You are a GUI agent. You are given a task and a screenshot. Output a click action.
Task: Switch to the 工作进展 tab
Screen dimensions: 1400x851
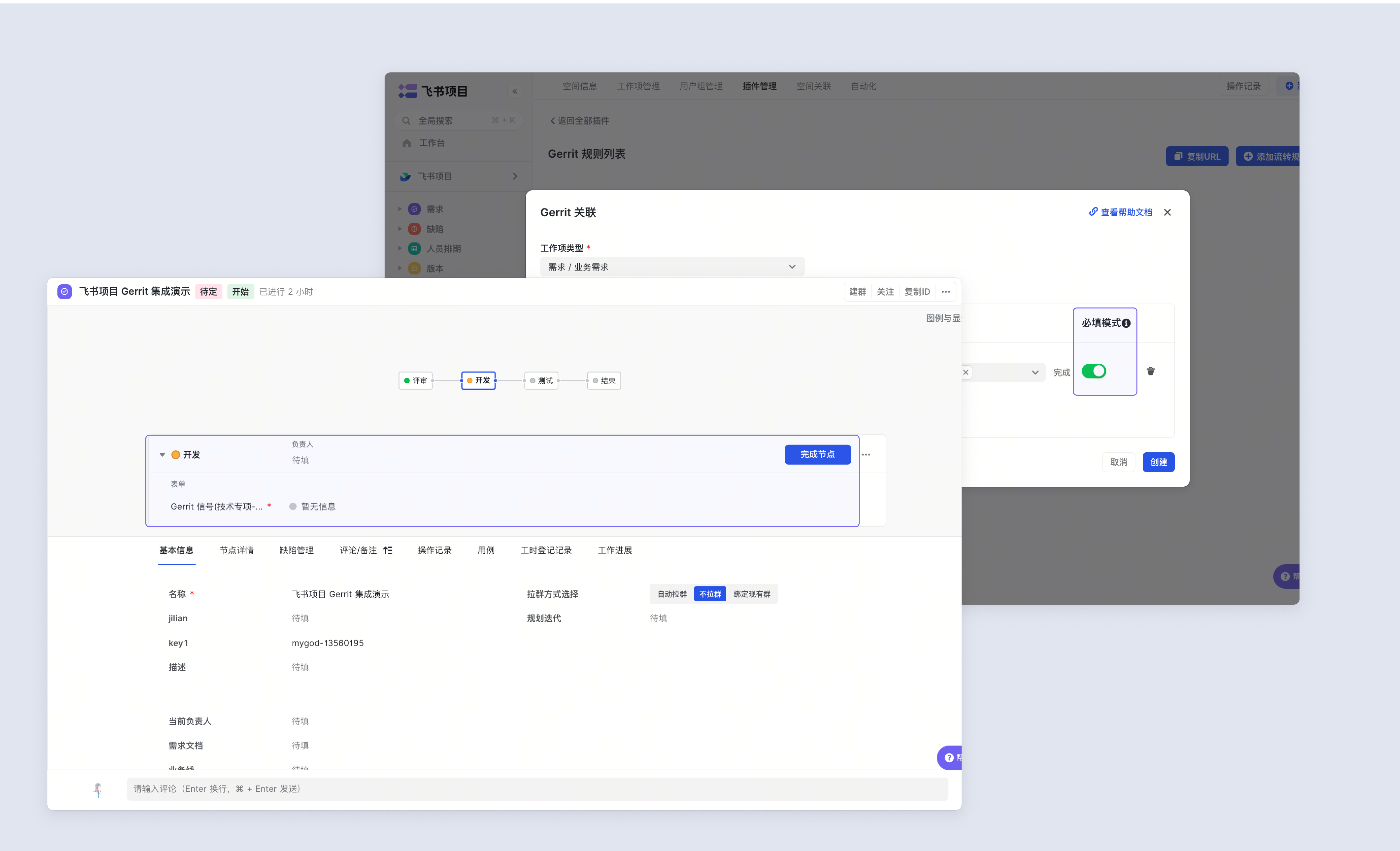coord(615,550)
